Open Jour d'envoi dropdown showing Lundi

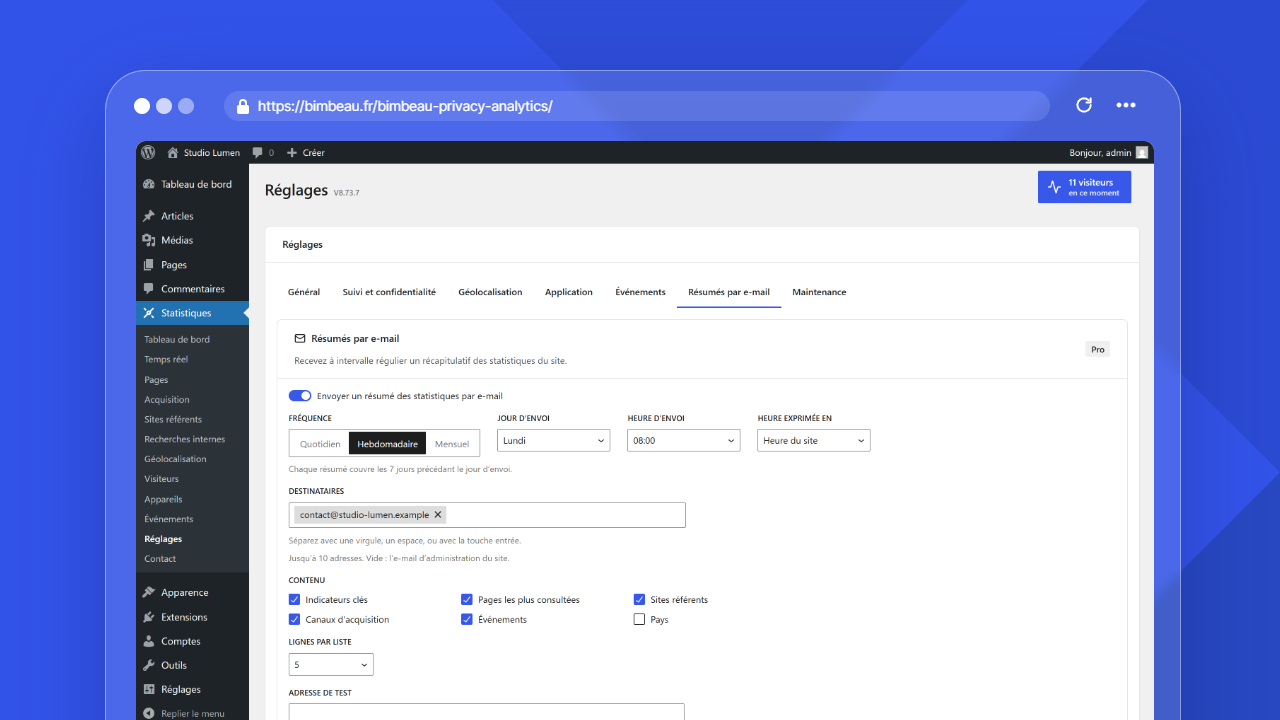(553, 441)
